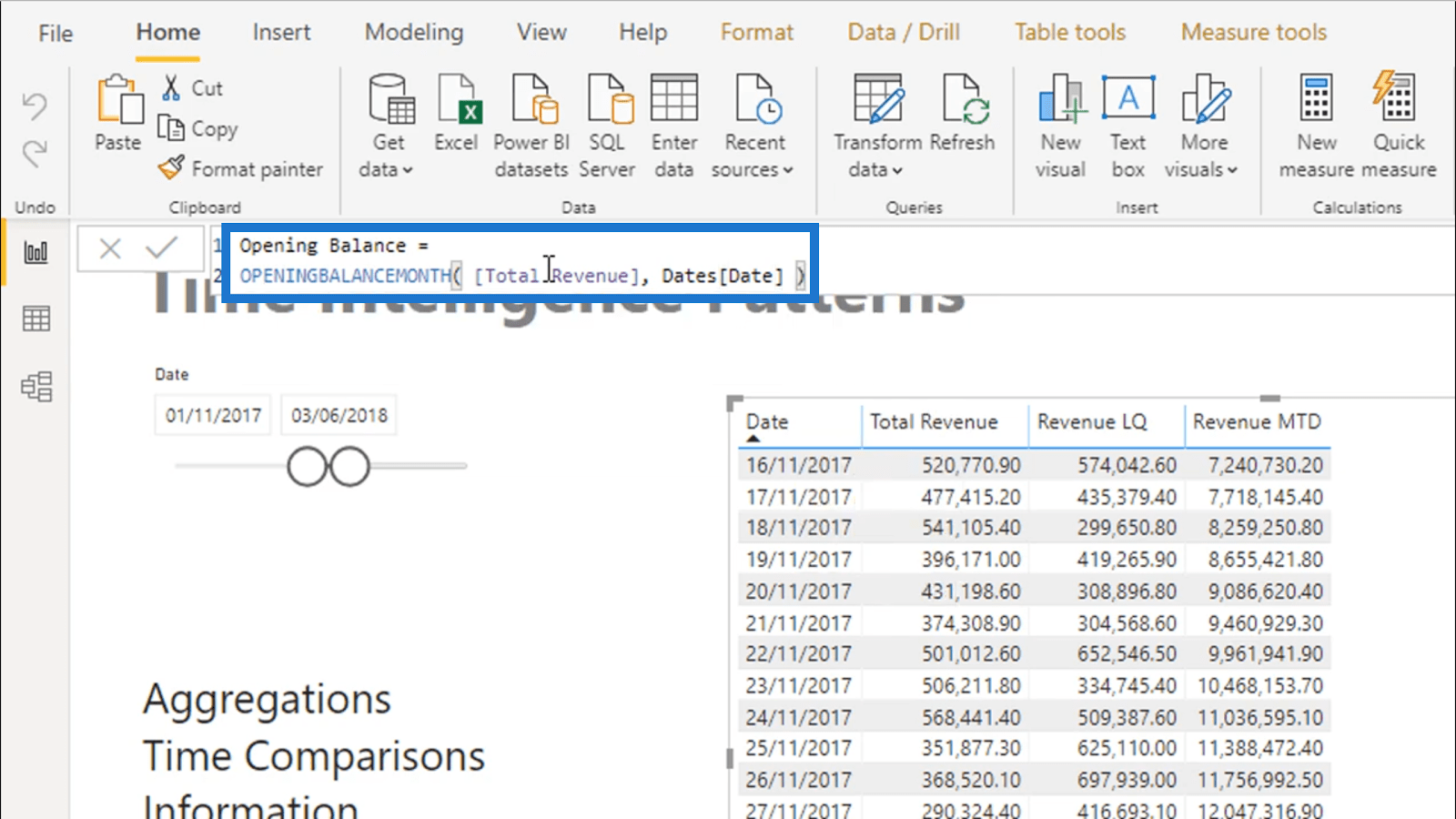Connect to SQL Server source
Image resolution: width=1456 pixels, height=819 pixels.
coord(607,126)
